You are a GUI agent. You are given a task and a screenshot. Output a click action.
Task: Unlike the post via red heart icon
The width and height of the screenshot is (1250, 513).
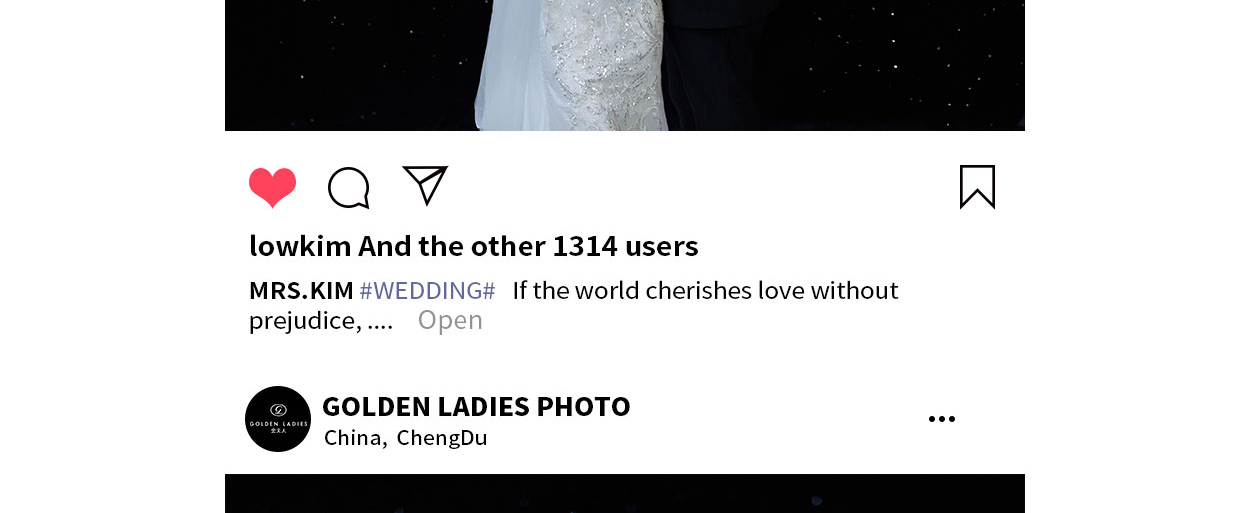[272, 187]
